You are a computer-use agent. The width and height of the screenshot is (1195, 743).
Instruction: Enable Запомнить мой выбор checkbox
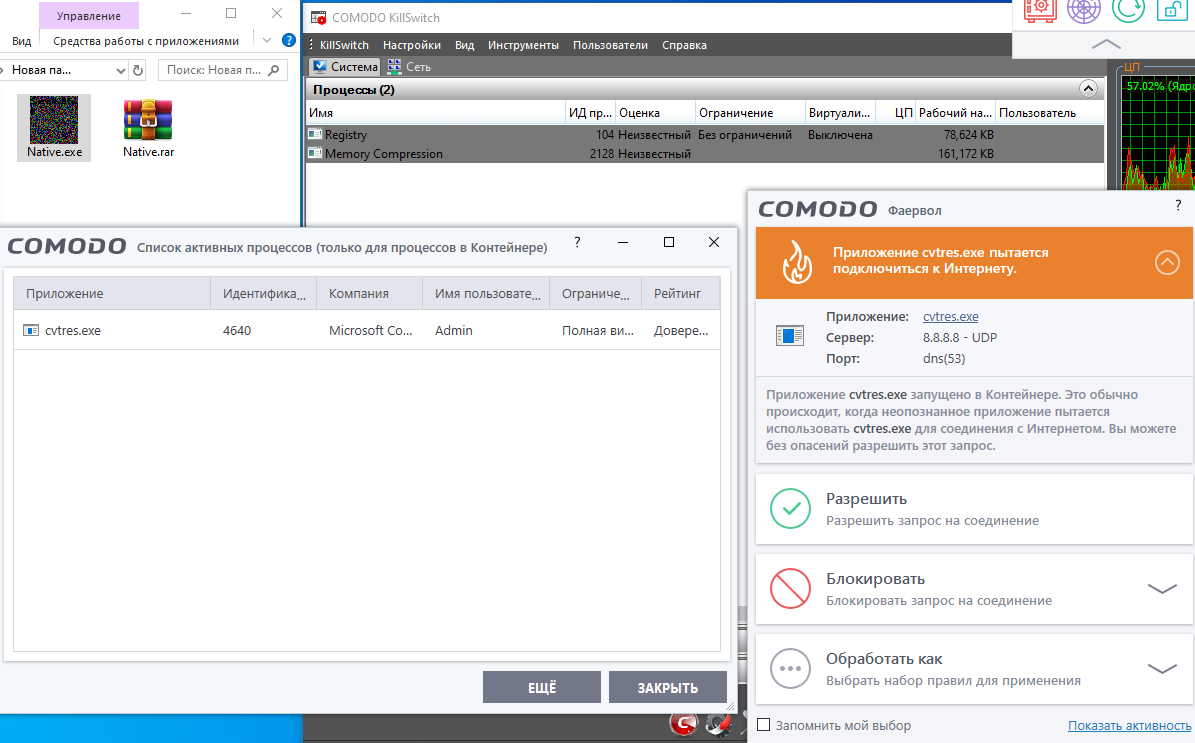[x=764, y=725]
